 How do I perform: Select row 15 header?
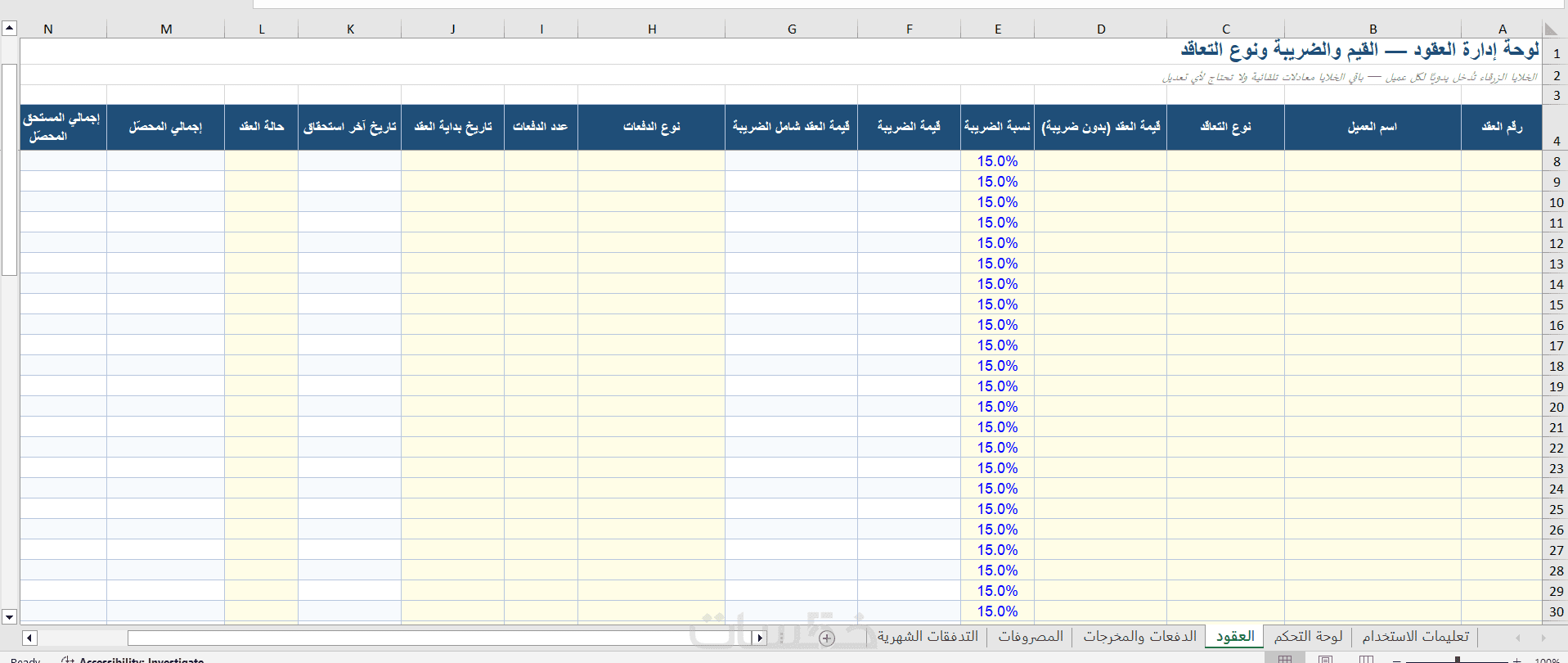point(1556,304)
